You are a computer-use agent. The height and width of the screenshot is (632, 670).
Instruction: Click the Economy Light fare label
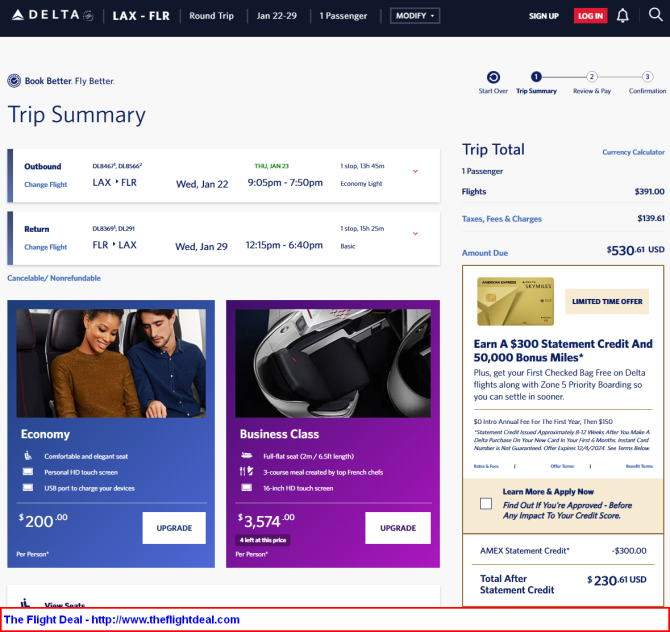[x=361, y=184]
